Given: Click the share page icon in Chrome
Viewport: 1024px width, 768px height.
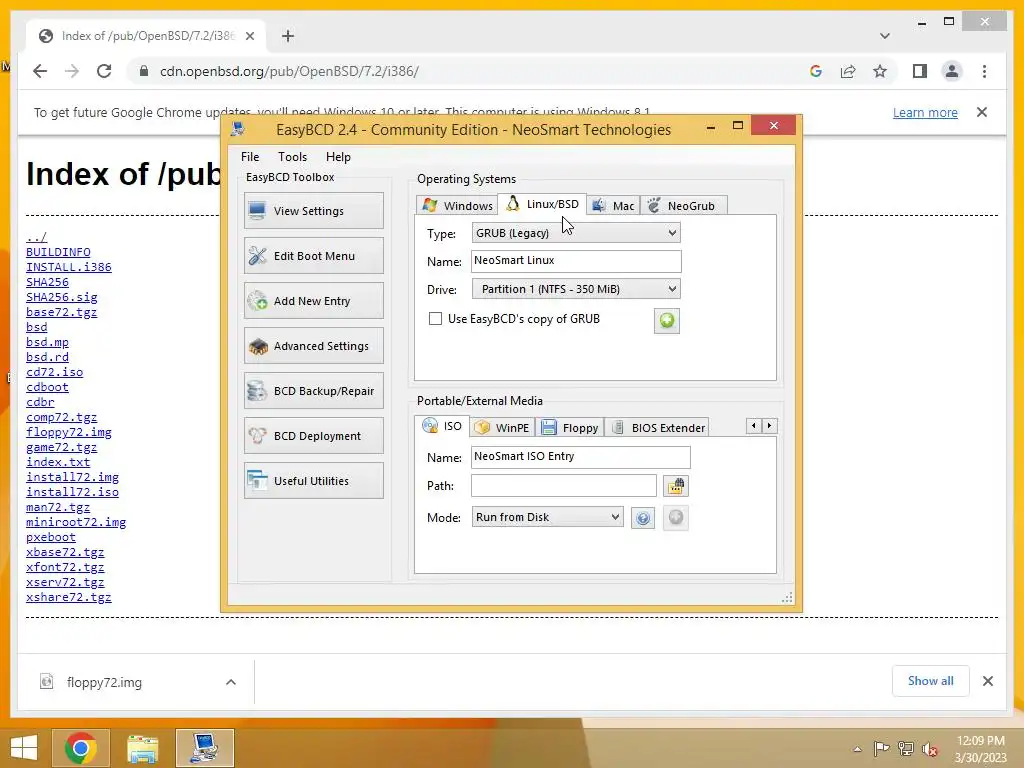Looking at the screenshot, I should pos(848,71).
